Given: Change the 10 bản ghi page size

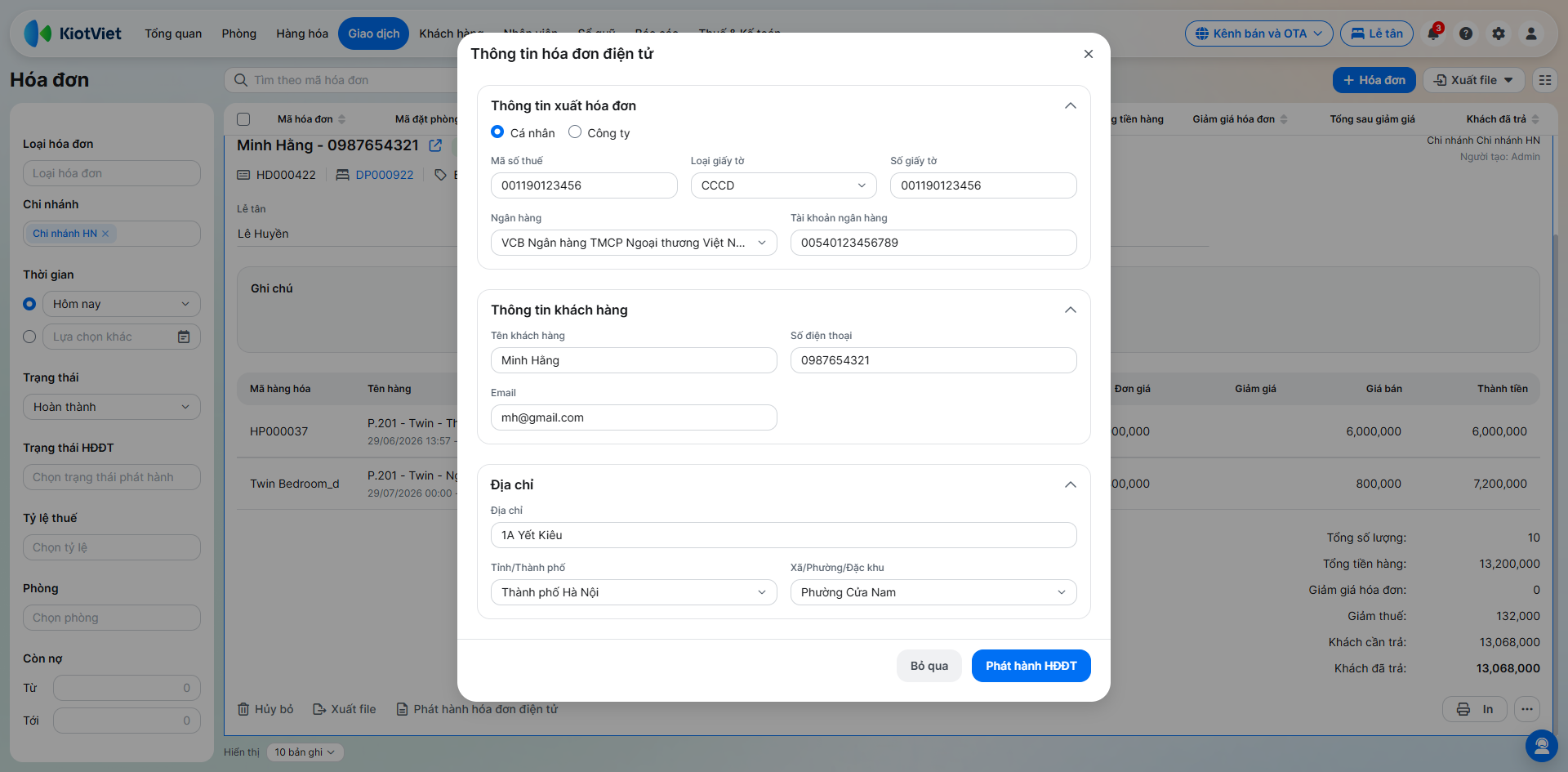Looking at the screenshot, I should pos(305,752).
